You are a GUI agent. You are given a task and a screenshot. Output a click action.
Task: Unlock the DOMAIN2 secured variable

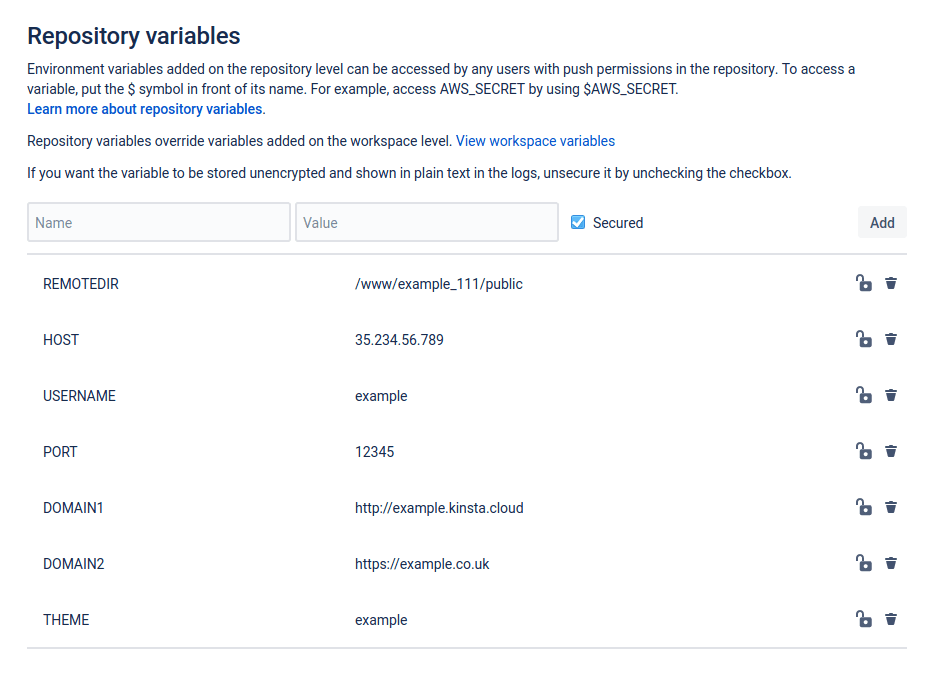click(x=864, y=563)
